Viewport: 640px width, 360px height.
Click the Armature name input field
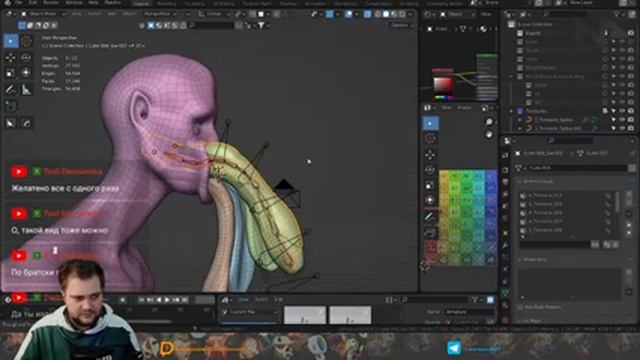pyautogui.click(x=468, y=312)
